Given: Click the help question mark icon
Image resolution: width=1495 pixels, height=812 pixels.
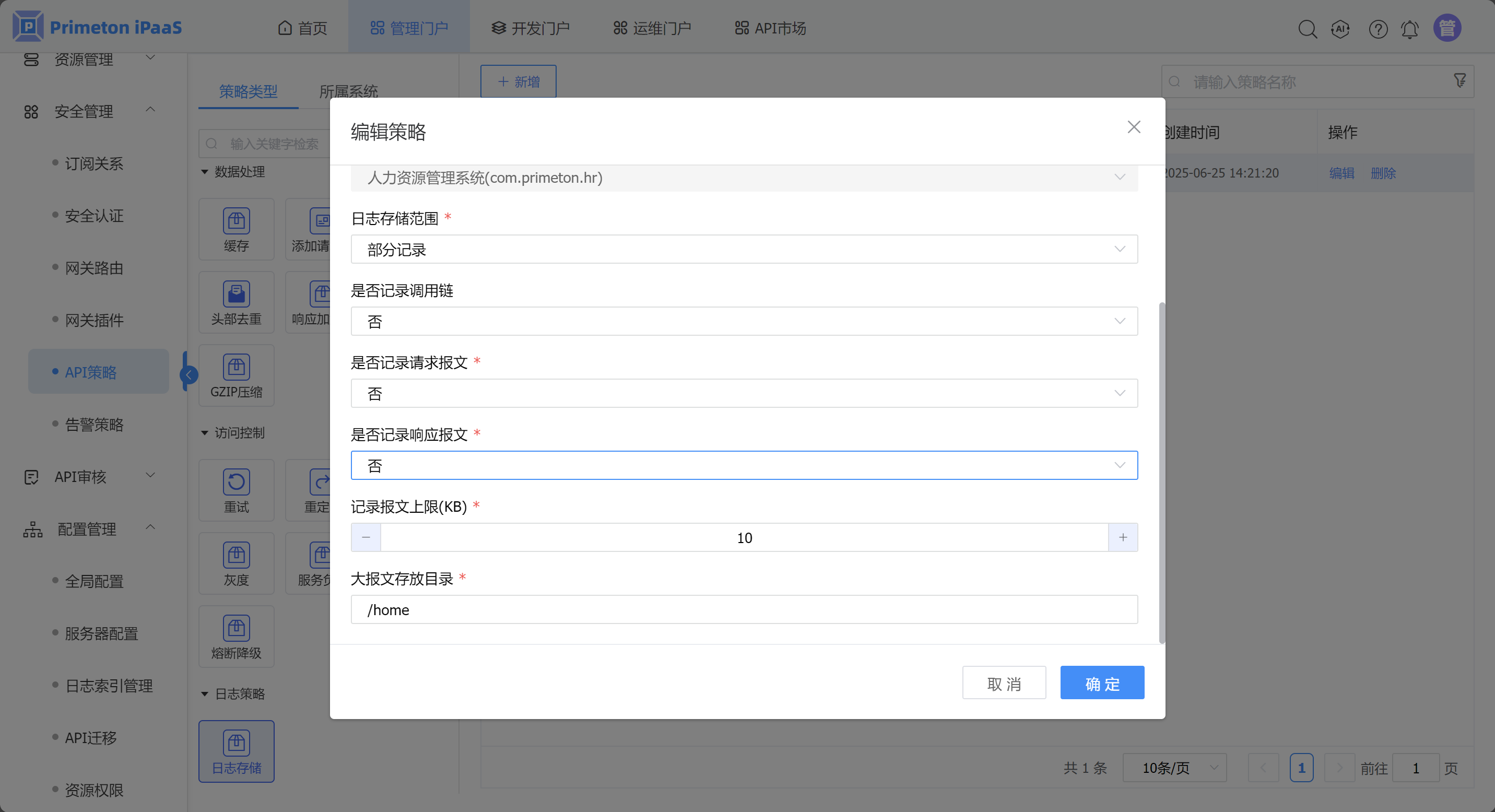Looking at the screenshot, I should click(1378, 28).
